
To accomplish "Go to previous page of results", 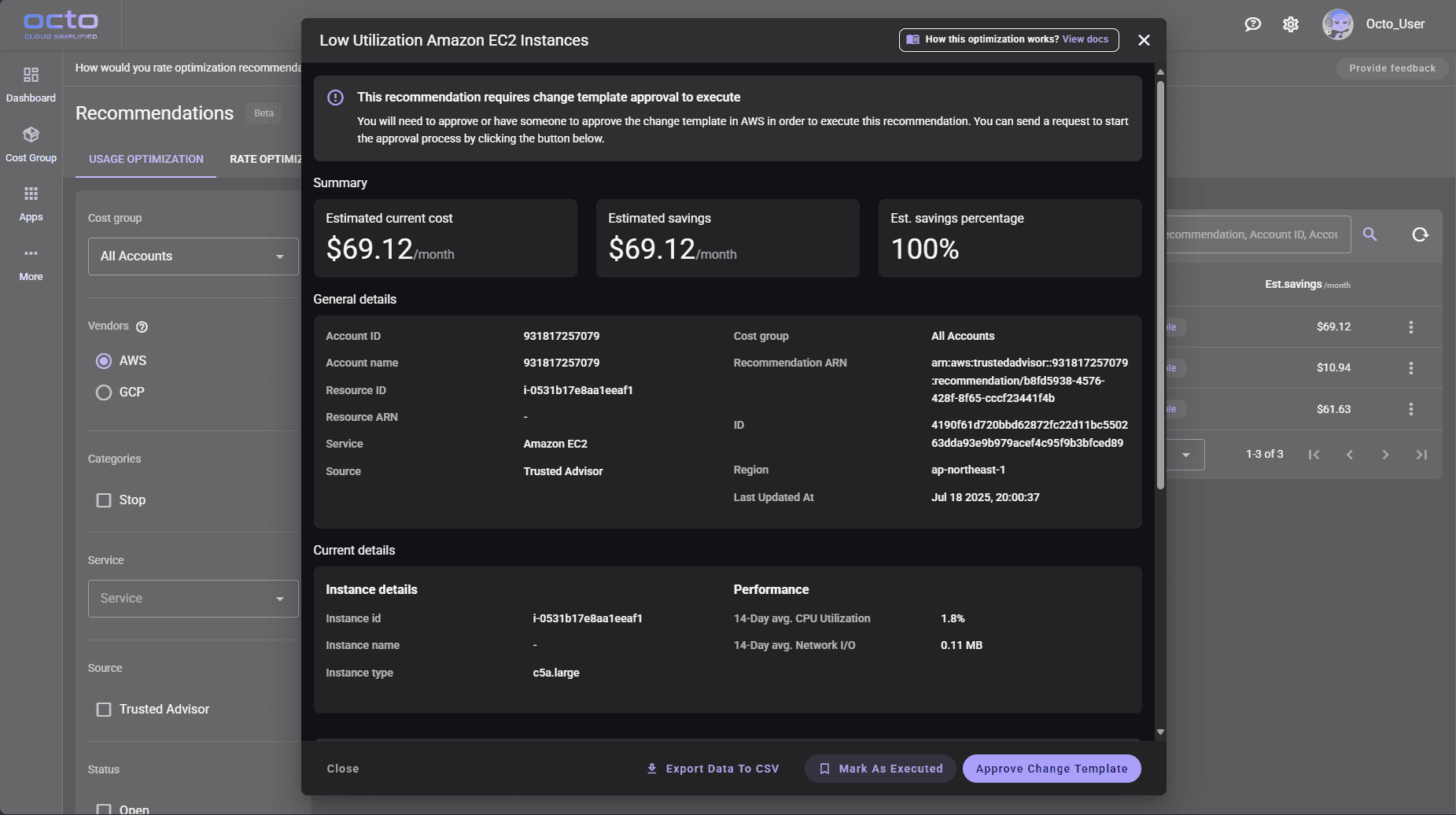I will coord(1350,455).
